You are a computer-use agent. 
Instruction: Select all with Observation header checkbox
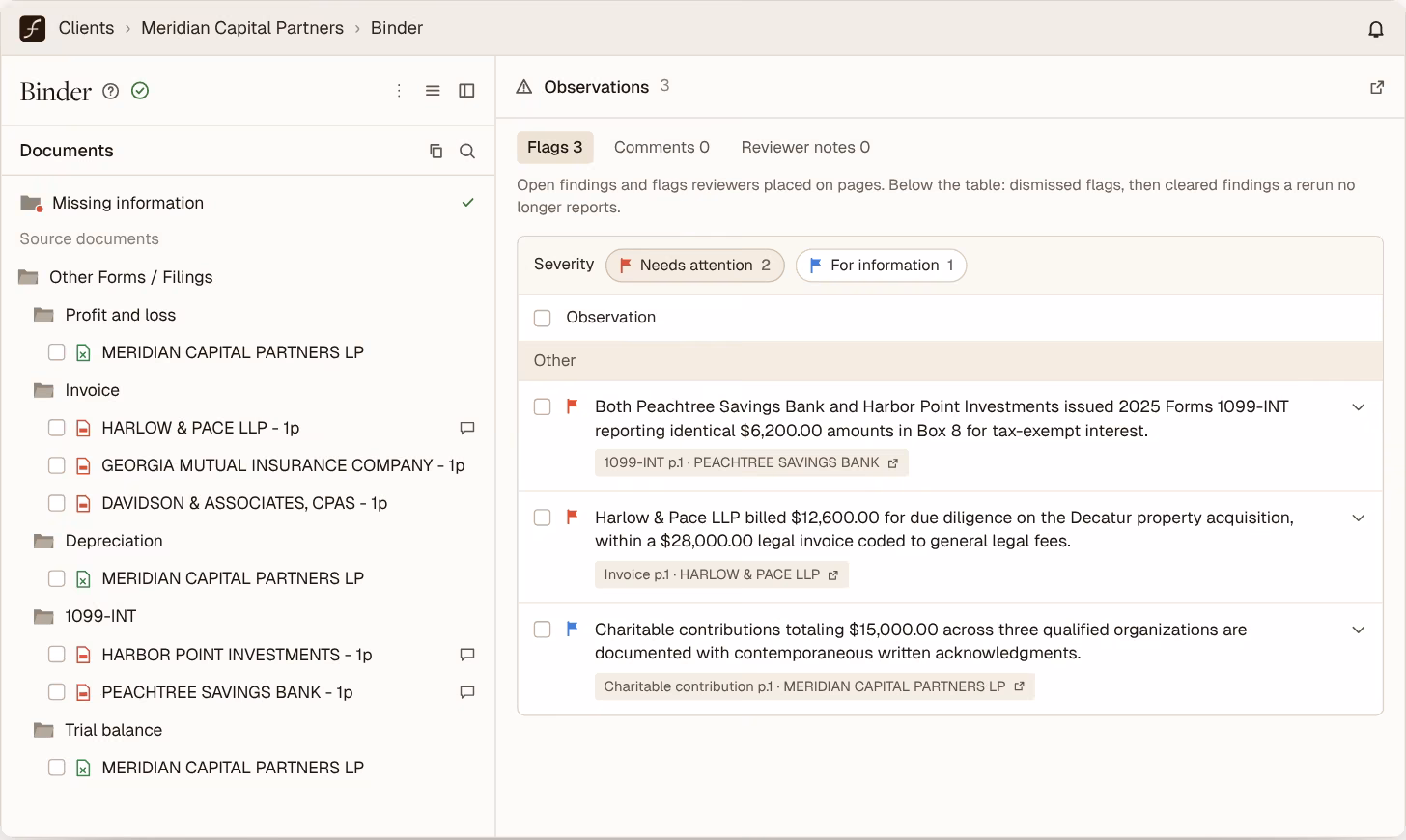(543, 318)
